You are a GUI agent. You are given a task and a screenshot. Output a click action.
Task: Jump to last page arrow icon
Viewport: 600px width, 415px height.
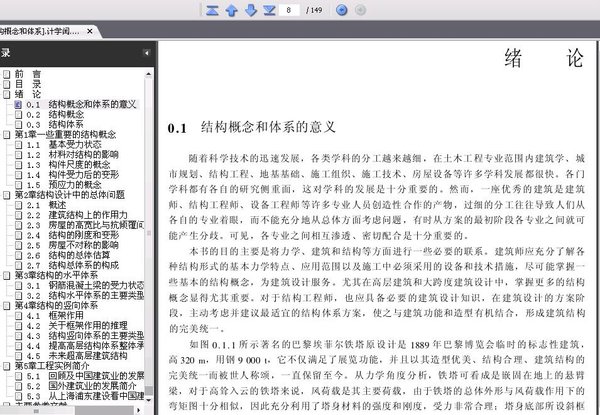(269, 10)
